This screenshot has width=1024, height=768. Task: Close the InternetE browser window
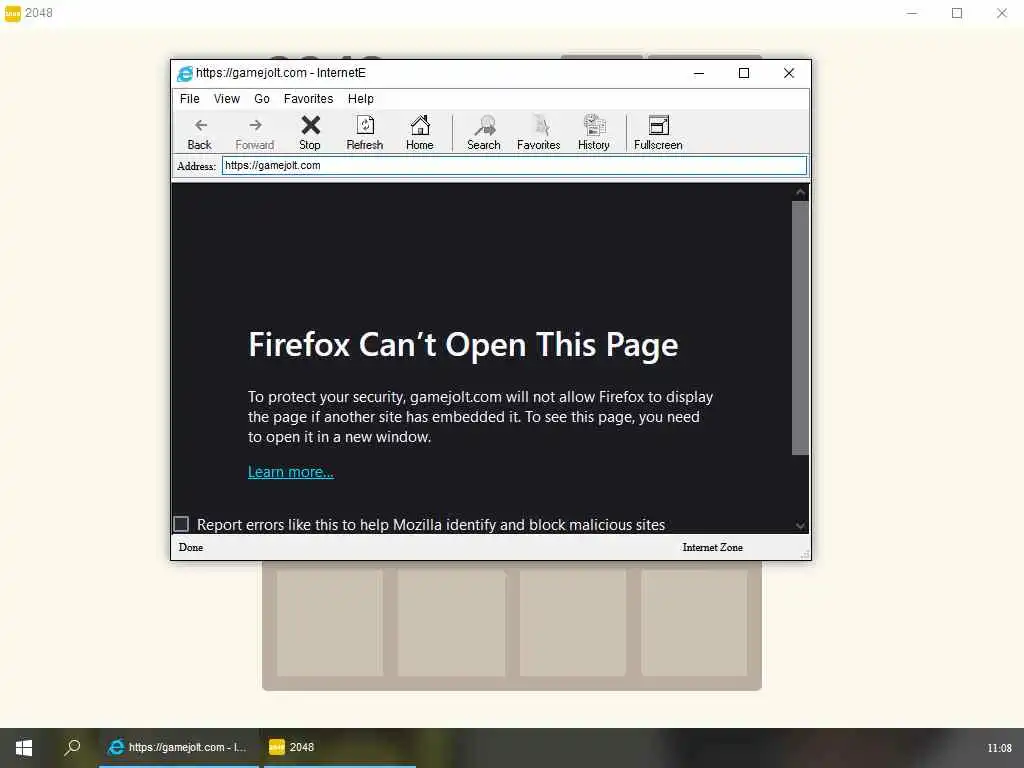point(788,73)
